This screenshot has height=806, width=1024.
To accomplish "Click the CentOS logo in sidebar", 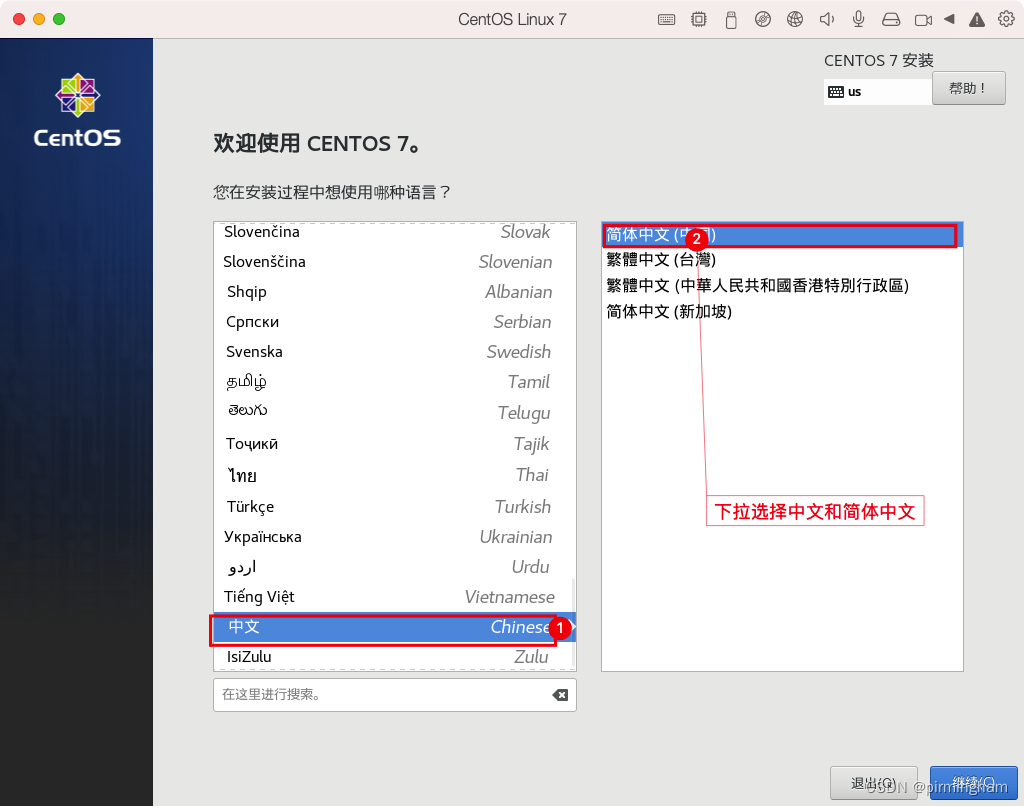I will (77, 110).
